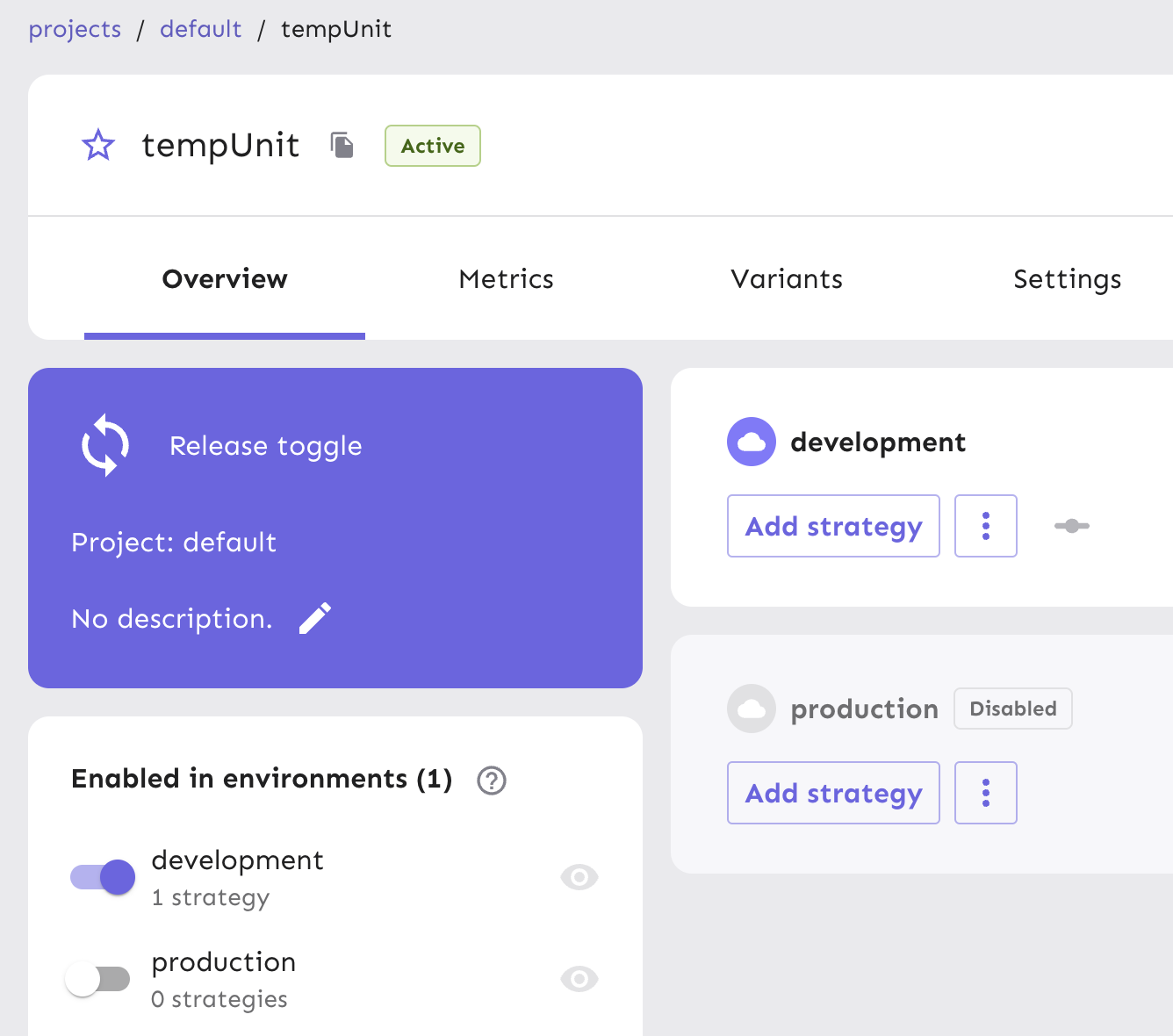Navigate back via the projects breadcrumb
The width and height of the screenshot is (1173, 1036).
click(x=75, y=29)
